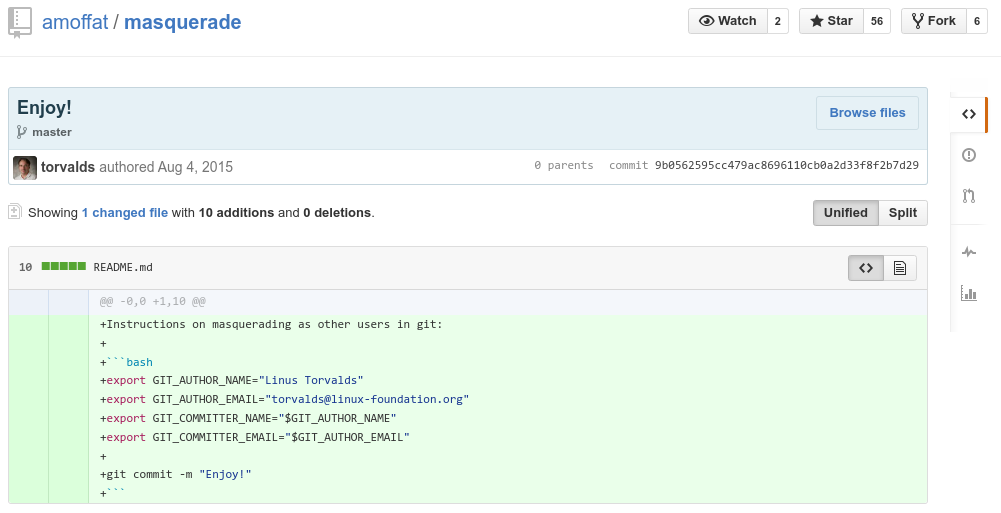Select Unified diff view

pos(846,212)
